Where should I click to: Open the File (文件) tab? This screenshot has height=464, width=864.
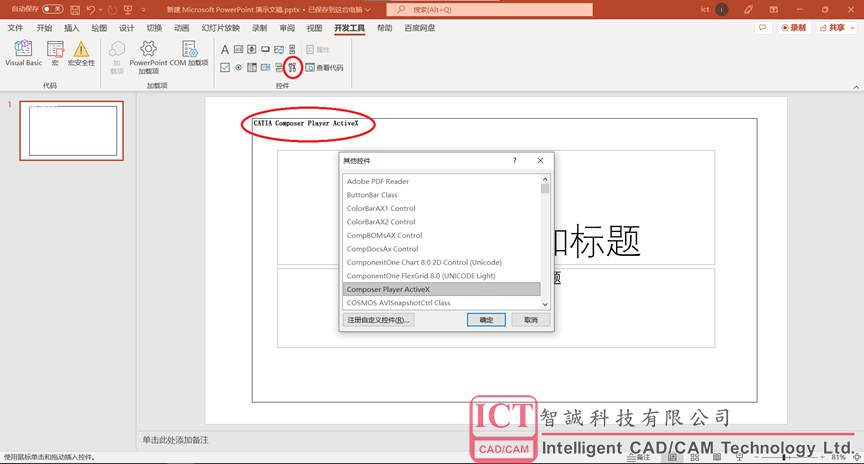pos(15,28)
